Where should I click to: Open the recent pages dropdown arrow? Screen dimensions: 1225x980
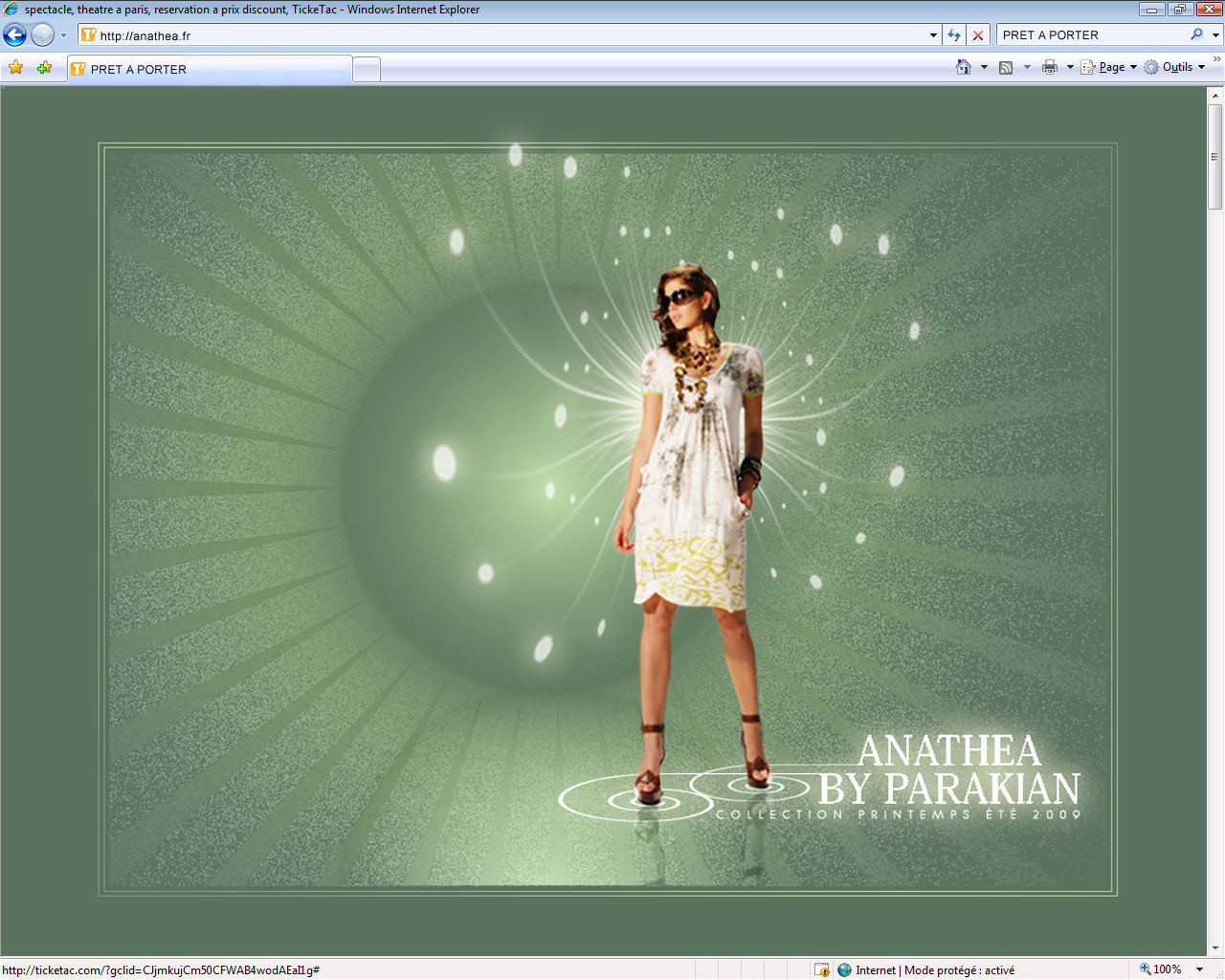[x=64, y=35]
